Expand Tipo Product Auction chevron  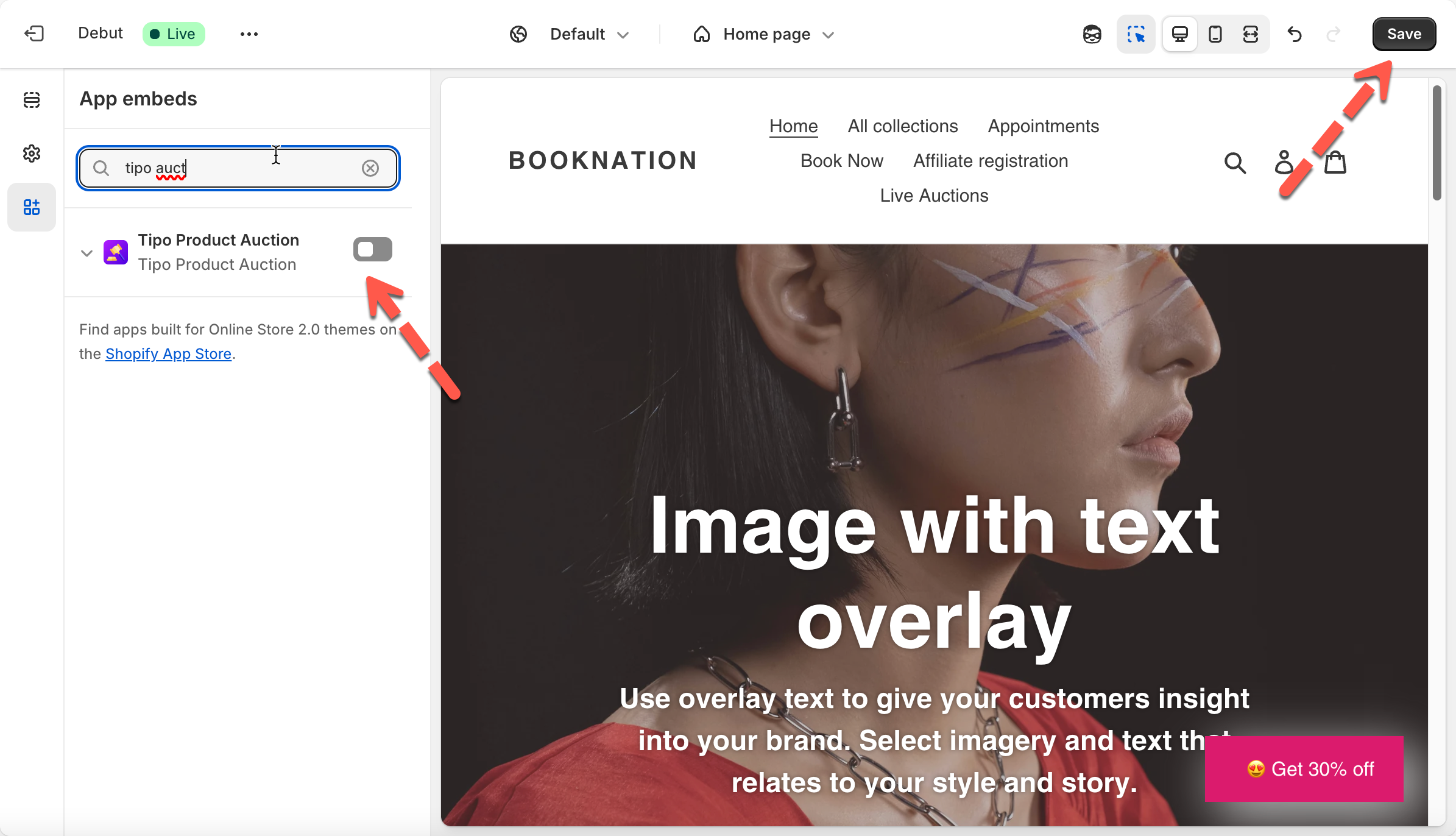click(87, 253)
